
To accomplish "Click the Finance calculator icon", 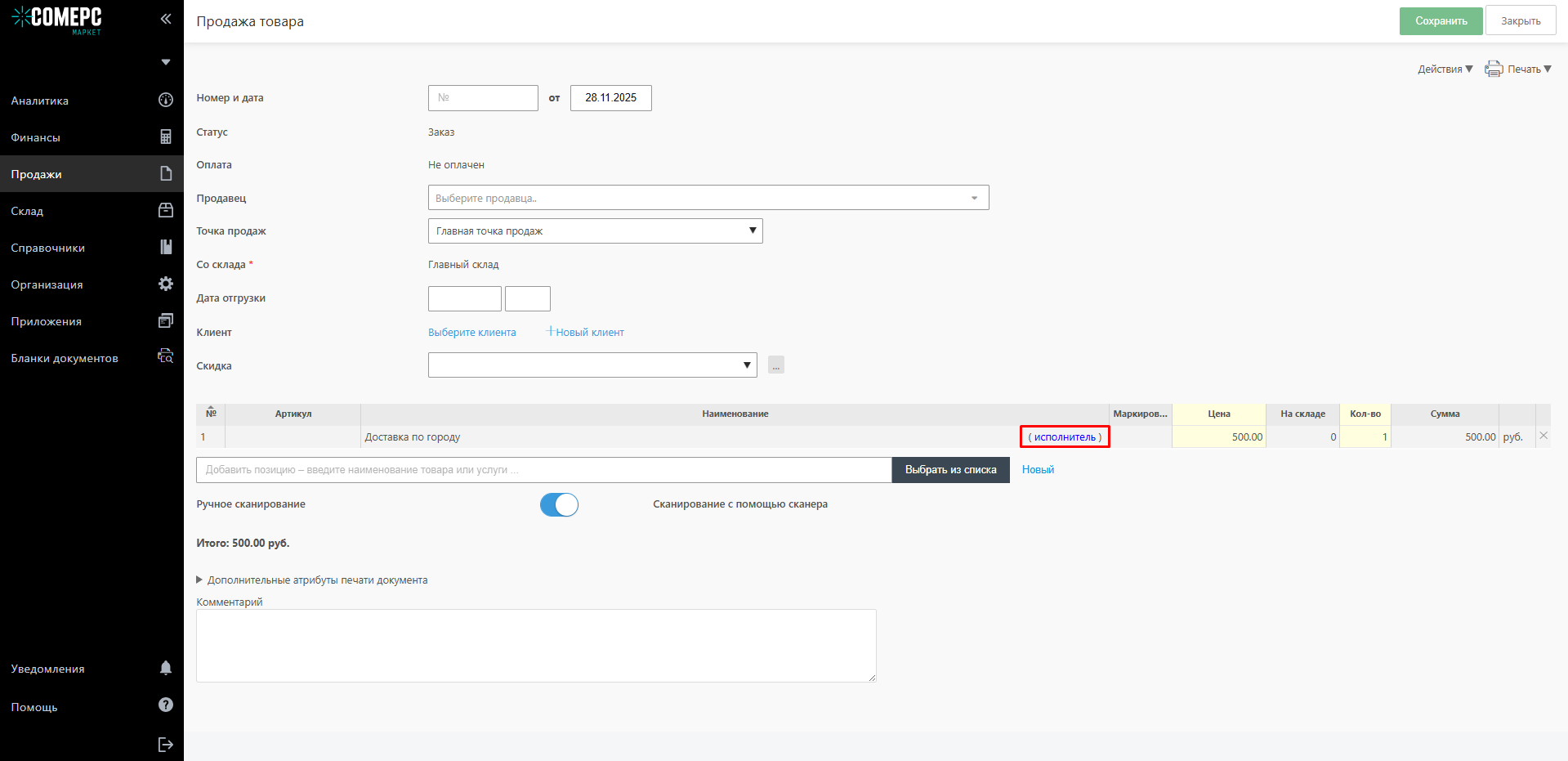I will tap(166, 137).
